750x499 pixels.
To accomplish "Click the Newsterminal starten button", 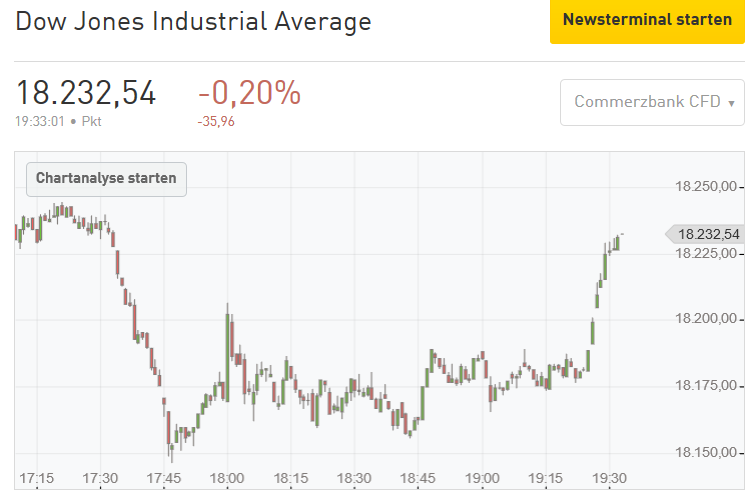I will 647,21.
